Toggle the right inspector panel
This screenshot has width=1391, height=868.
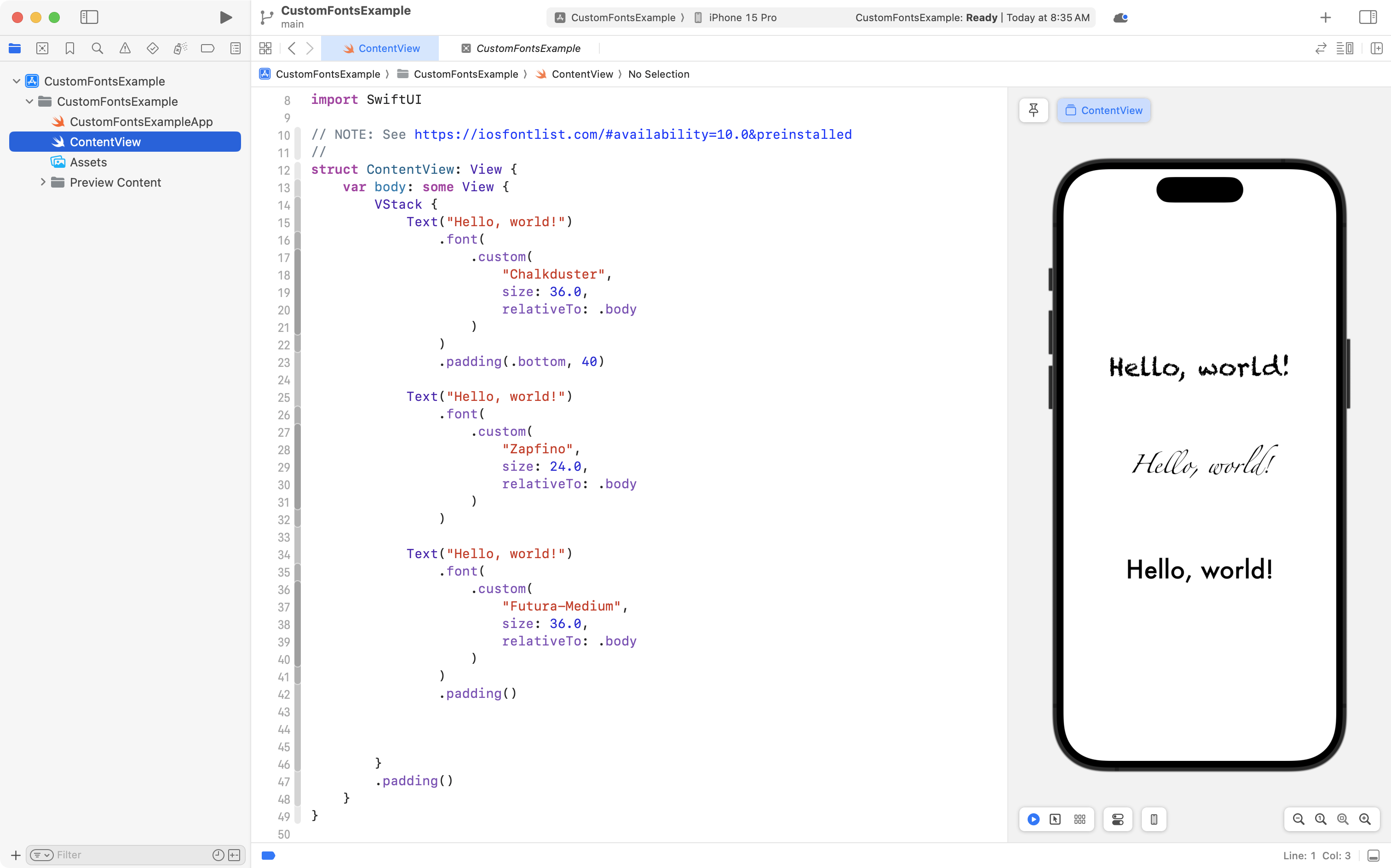click(1368, 17)
